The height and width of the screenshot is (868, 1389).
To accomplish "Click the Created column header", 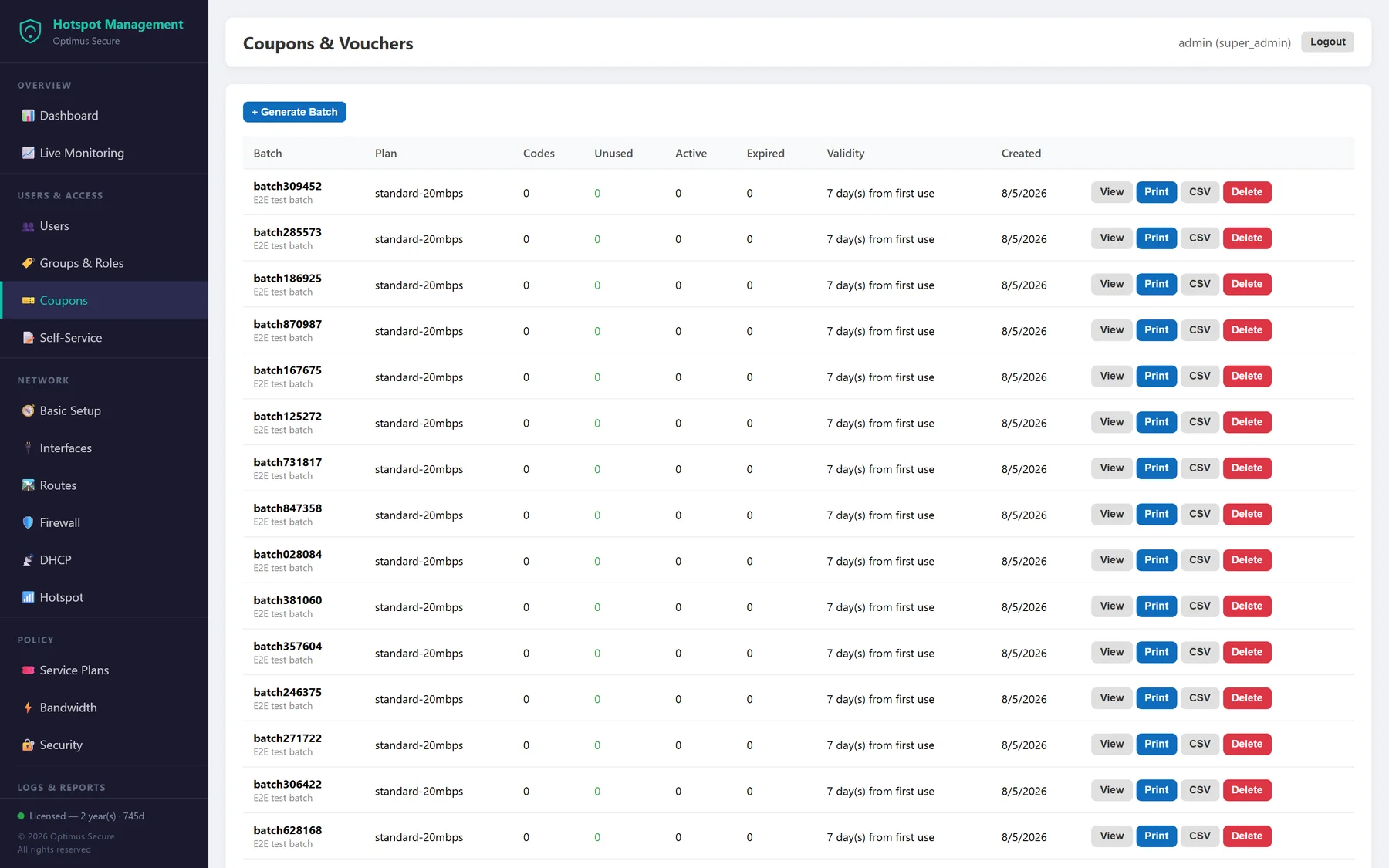I will 1021,154.
